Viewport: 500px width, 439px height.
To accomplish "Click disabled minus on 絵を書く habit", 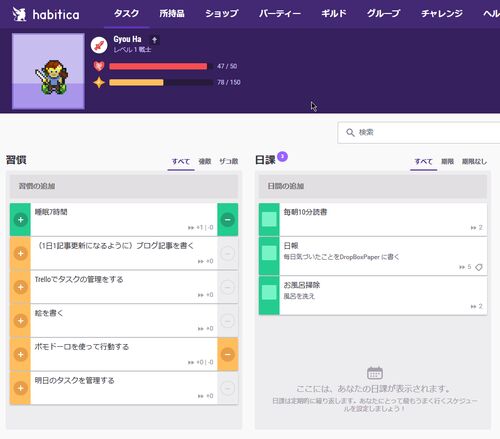I will coord(228,321).
